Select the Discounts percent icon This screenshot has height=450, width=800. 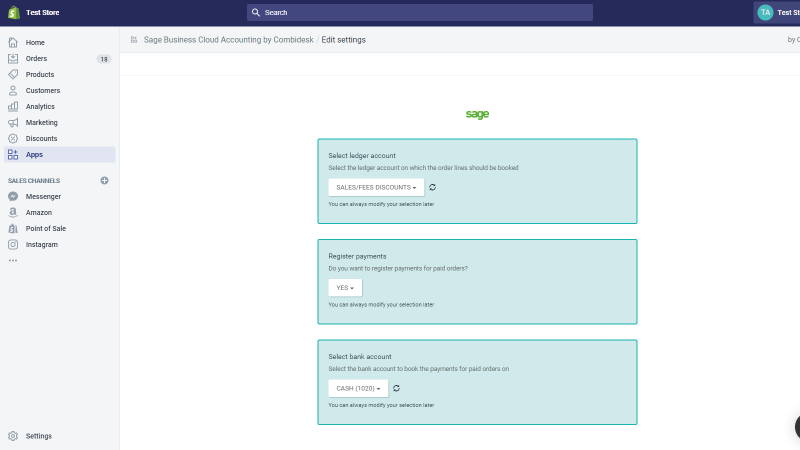13,138
